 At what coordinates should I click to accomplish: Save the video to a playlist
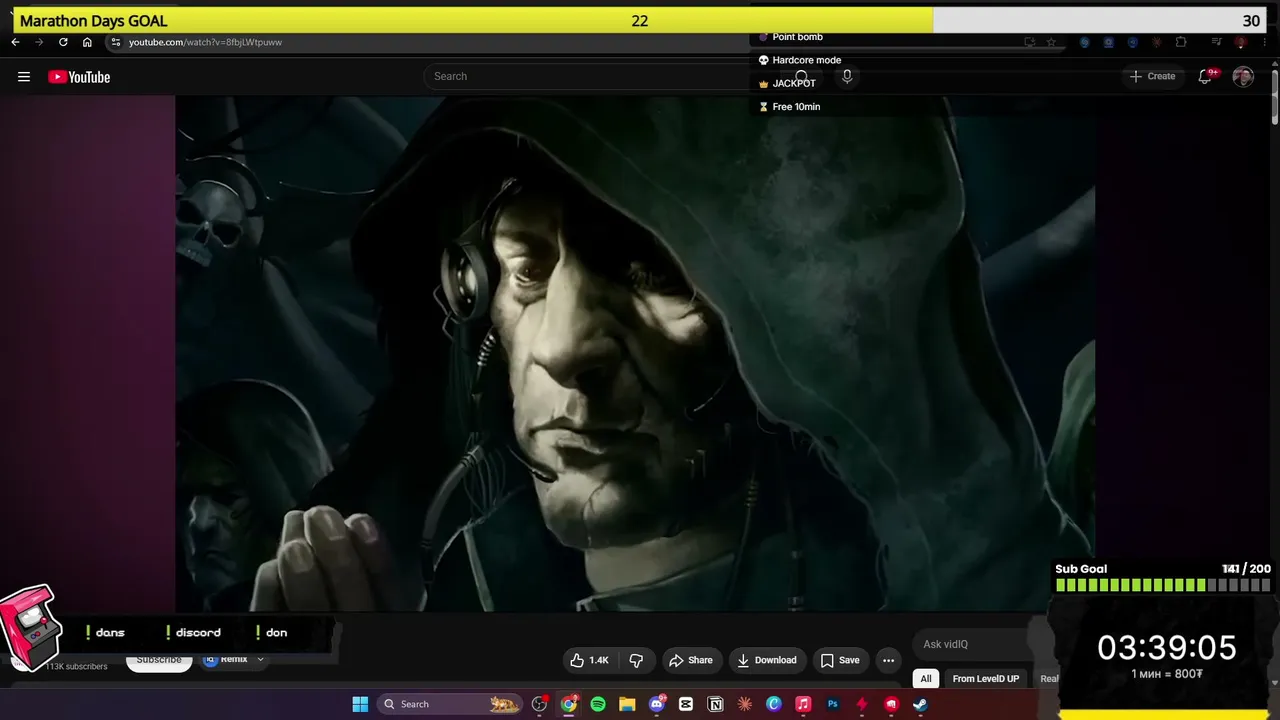(x=840, y=660)
